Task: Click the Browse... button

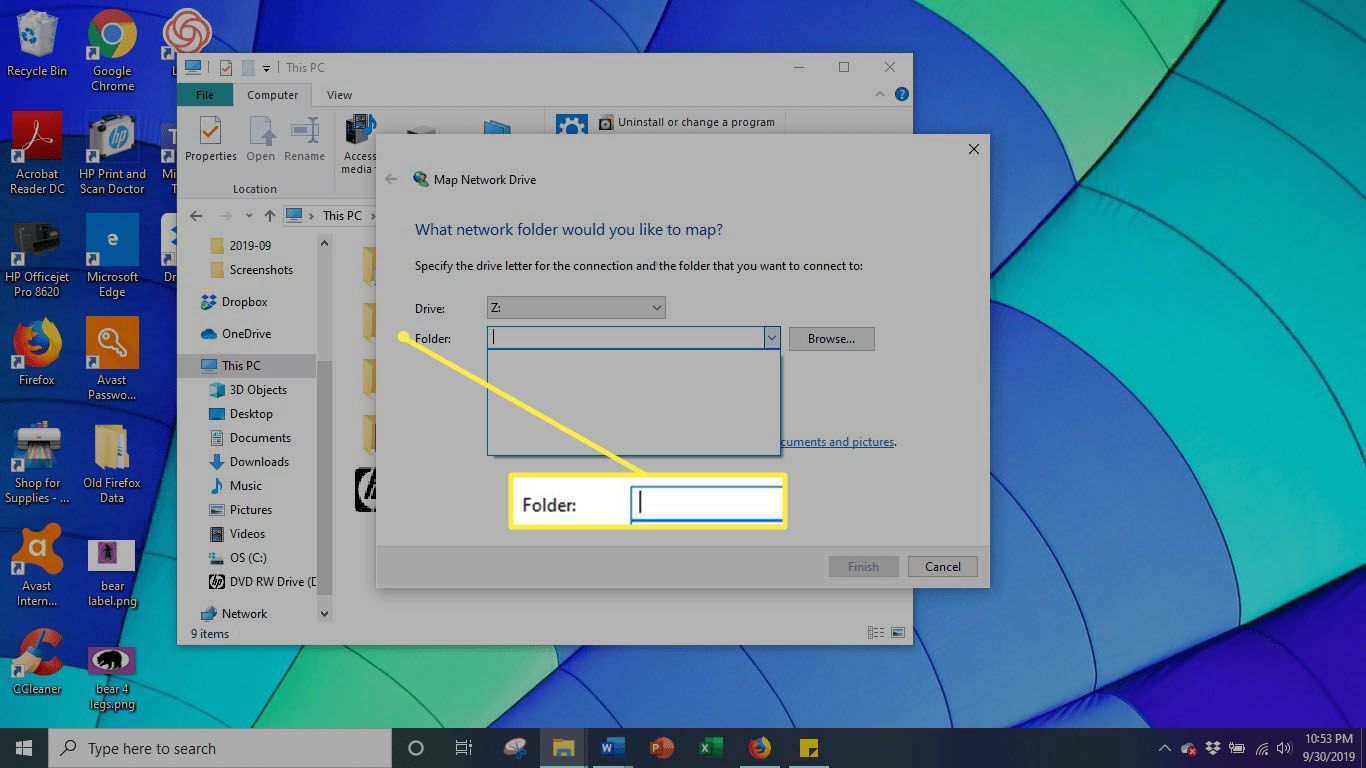Action: click(832, 339)
